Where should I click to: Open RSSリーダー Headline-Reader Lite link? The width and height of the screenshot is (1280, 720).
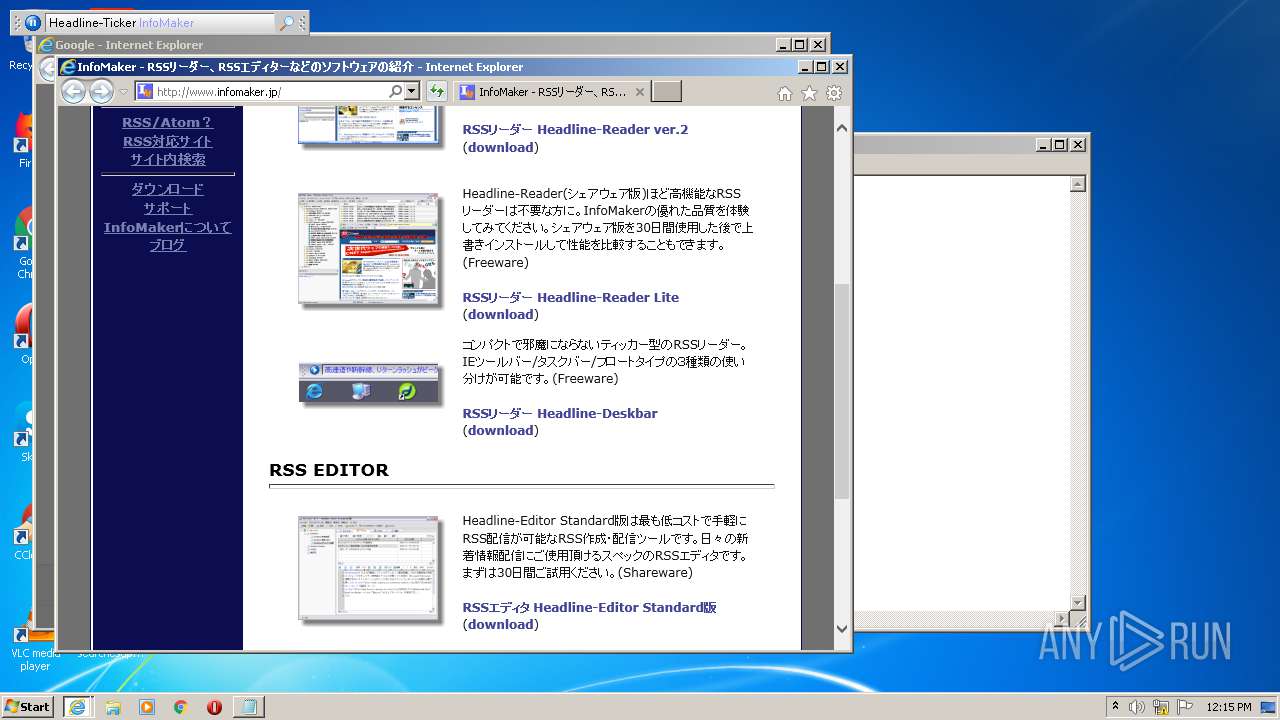[x=570, y=297]
